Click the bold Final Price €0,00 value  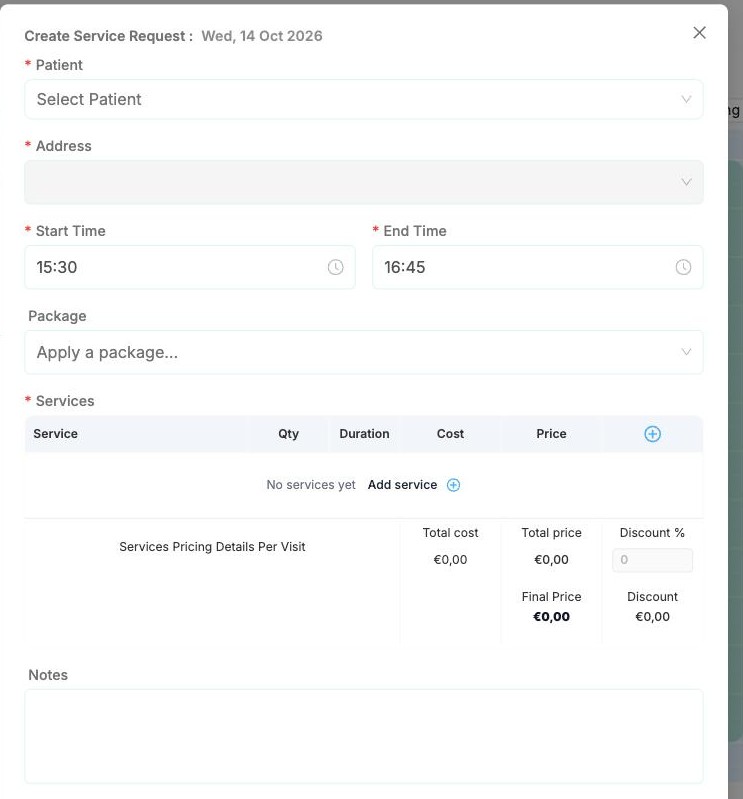point(551,617)
